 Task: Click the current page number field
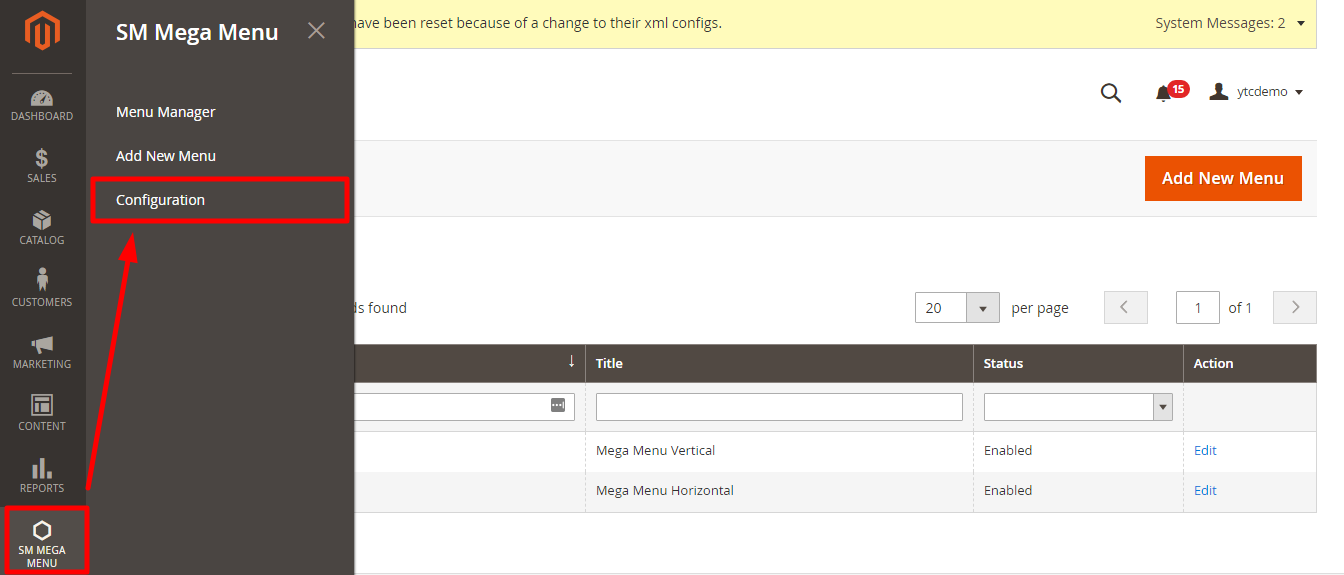coord(1198,308)
